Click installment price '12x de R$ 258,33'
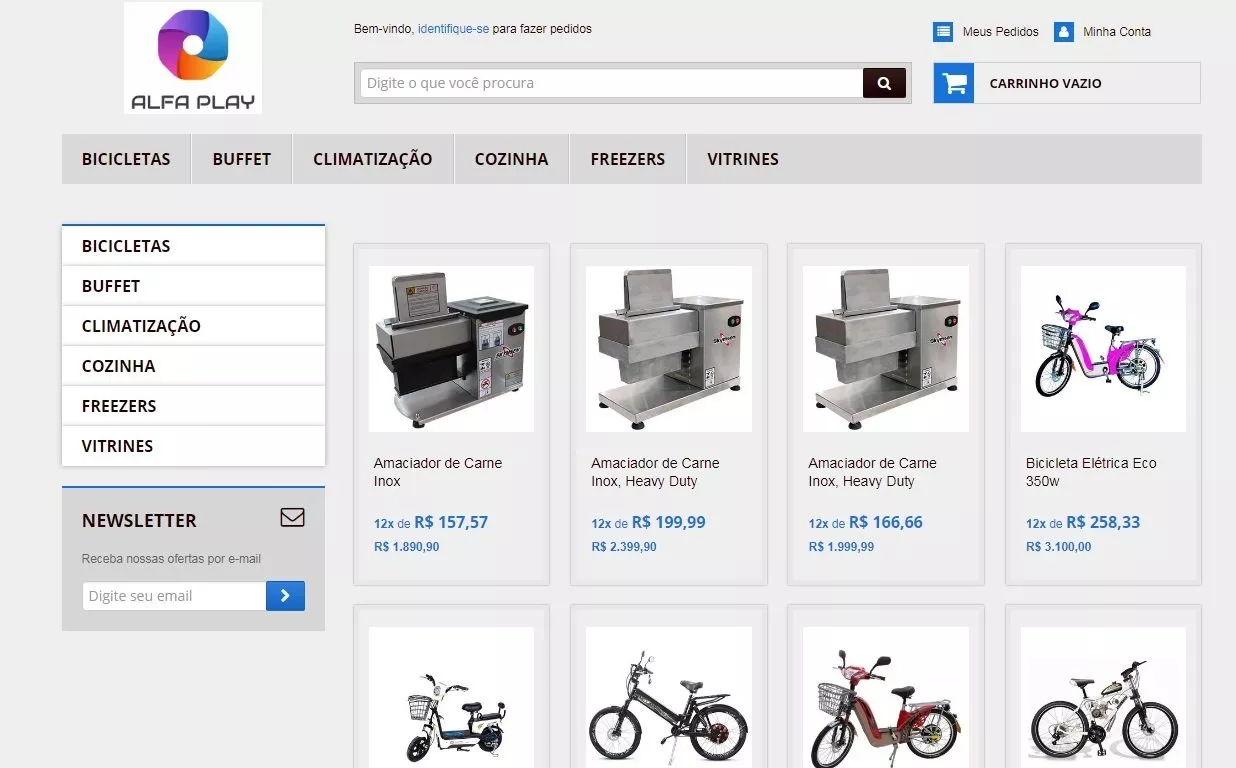Screen dimensions: 1236x768 pyautogui.click(x=1083, y=522)
